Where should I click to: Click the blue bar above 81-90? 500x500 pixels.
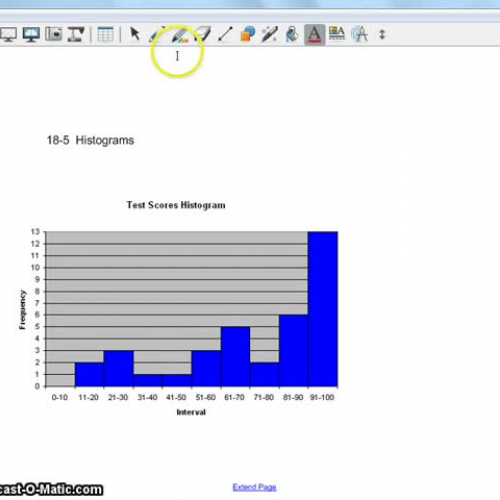293,351
